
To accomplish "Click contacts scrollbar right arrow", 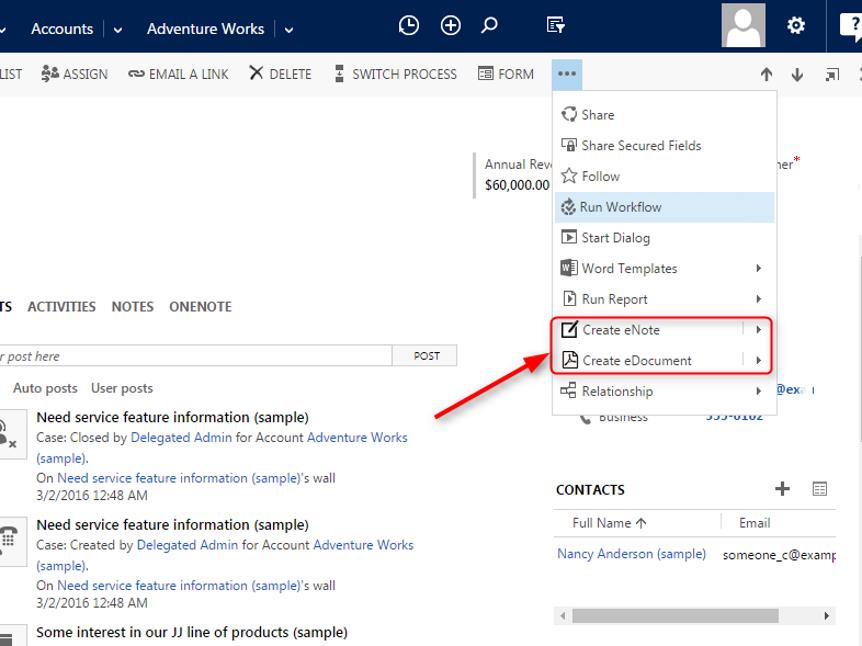I will (826, 616).
